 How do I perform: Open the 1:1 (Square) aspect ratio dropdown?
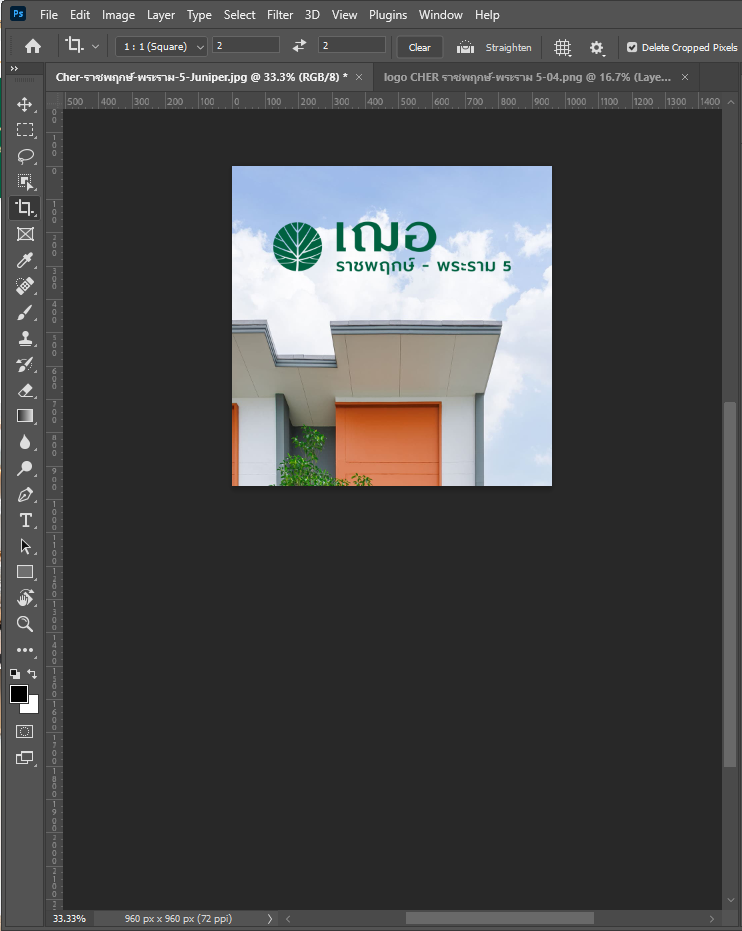point(161,46)
